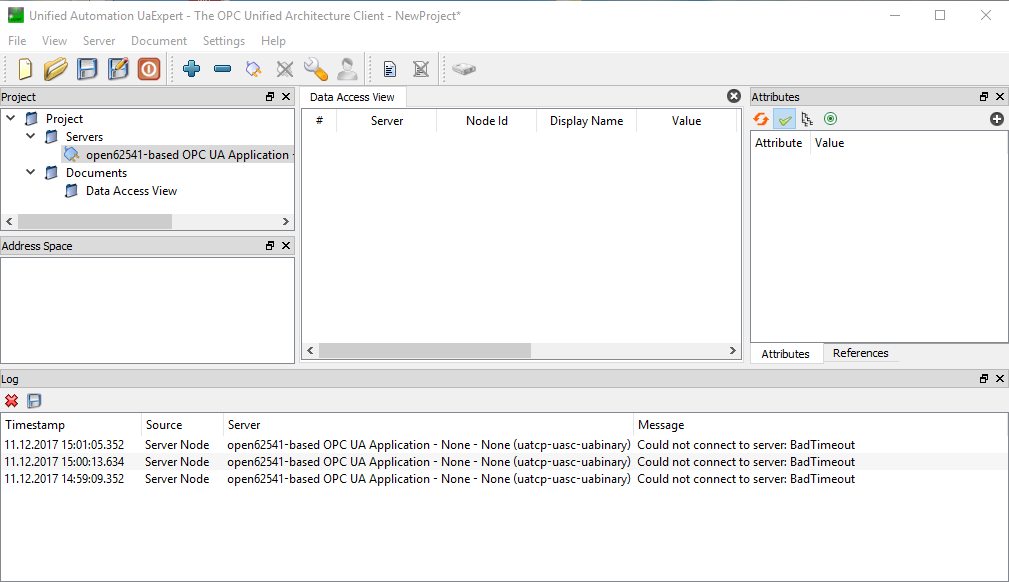This screenshot has height=582, width=1009.
Task: Switch to the References tab
Action: point(861,353)
